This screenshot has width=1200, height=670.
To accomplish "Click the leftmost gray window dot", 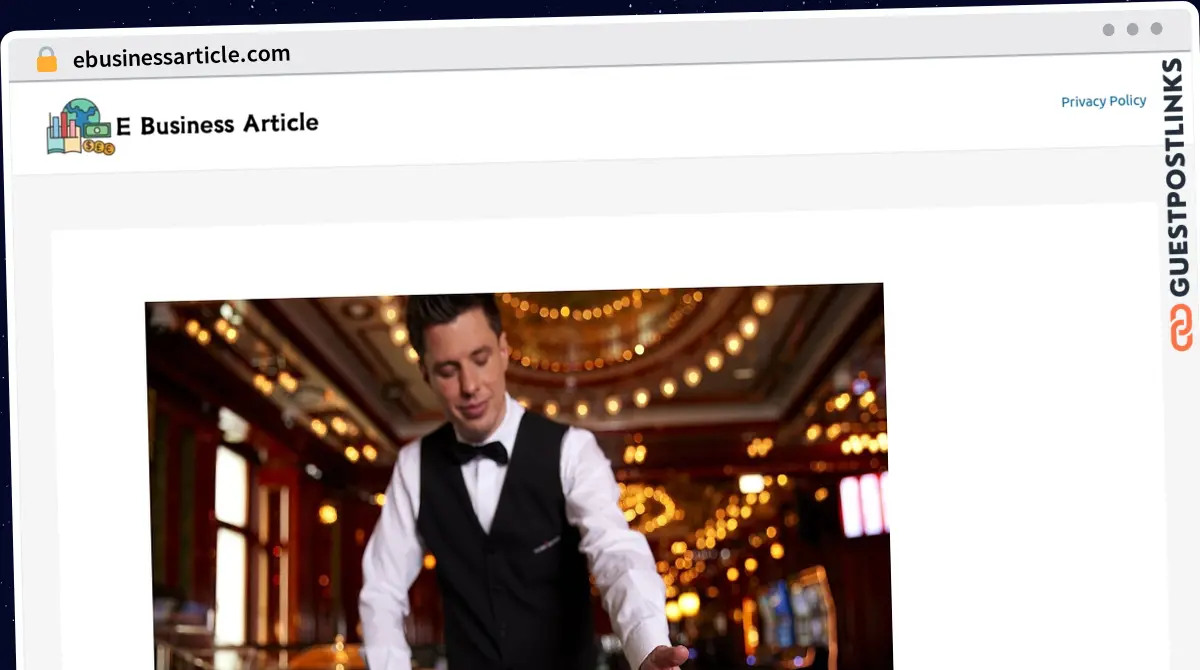I will point(1108,30).
